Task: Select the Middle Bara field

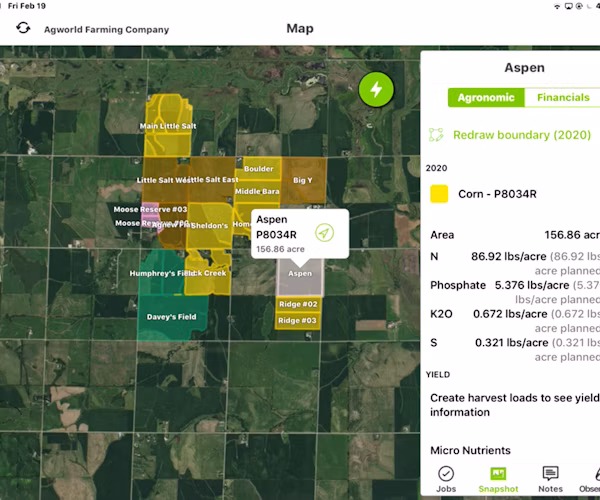Action: coord(257,191)
